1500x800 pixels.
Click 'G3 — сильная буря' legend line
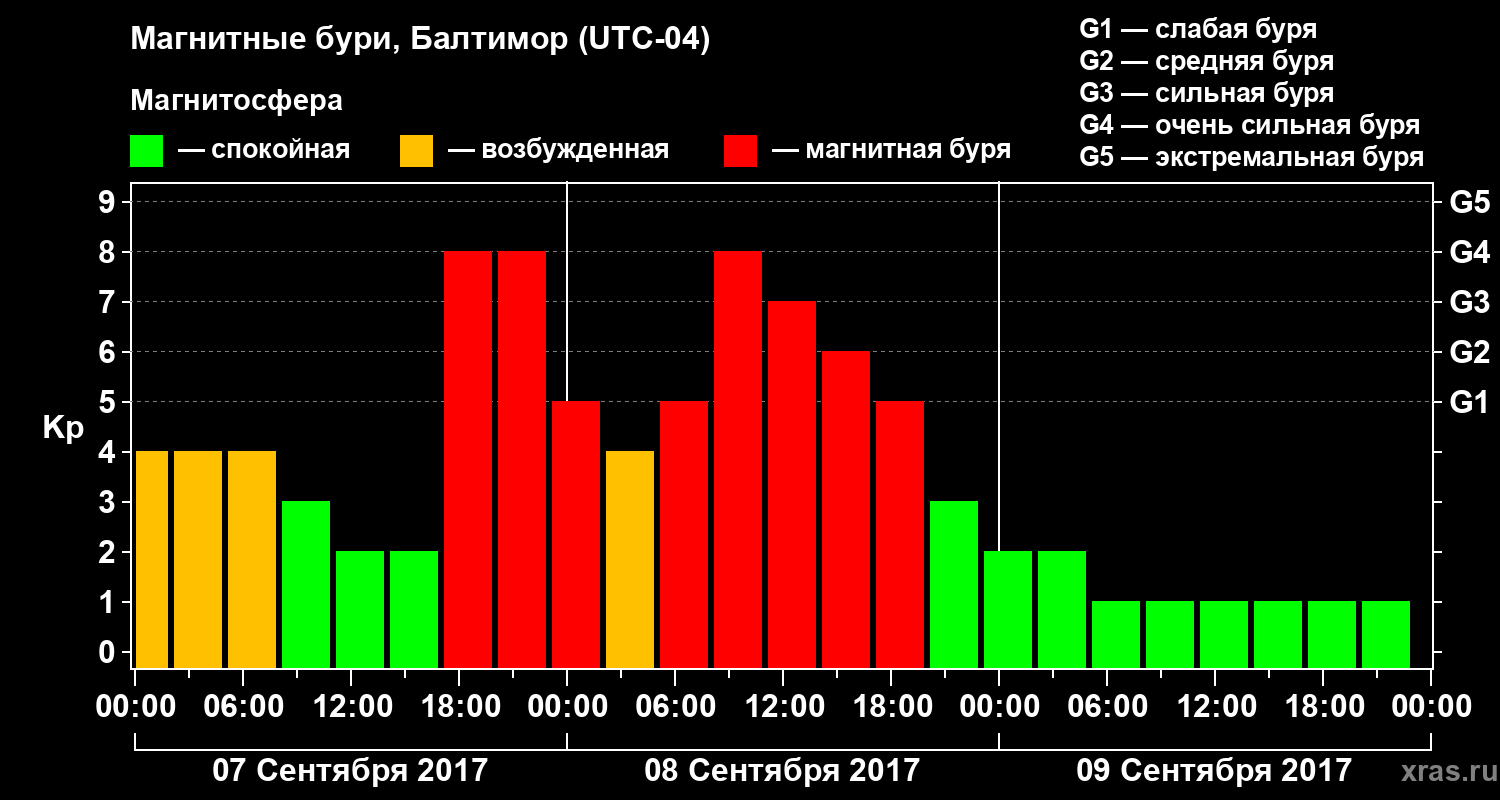pos(1206,93)
